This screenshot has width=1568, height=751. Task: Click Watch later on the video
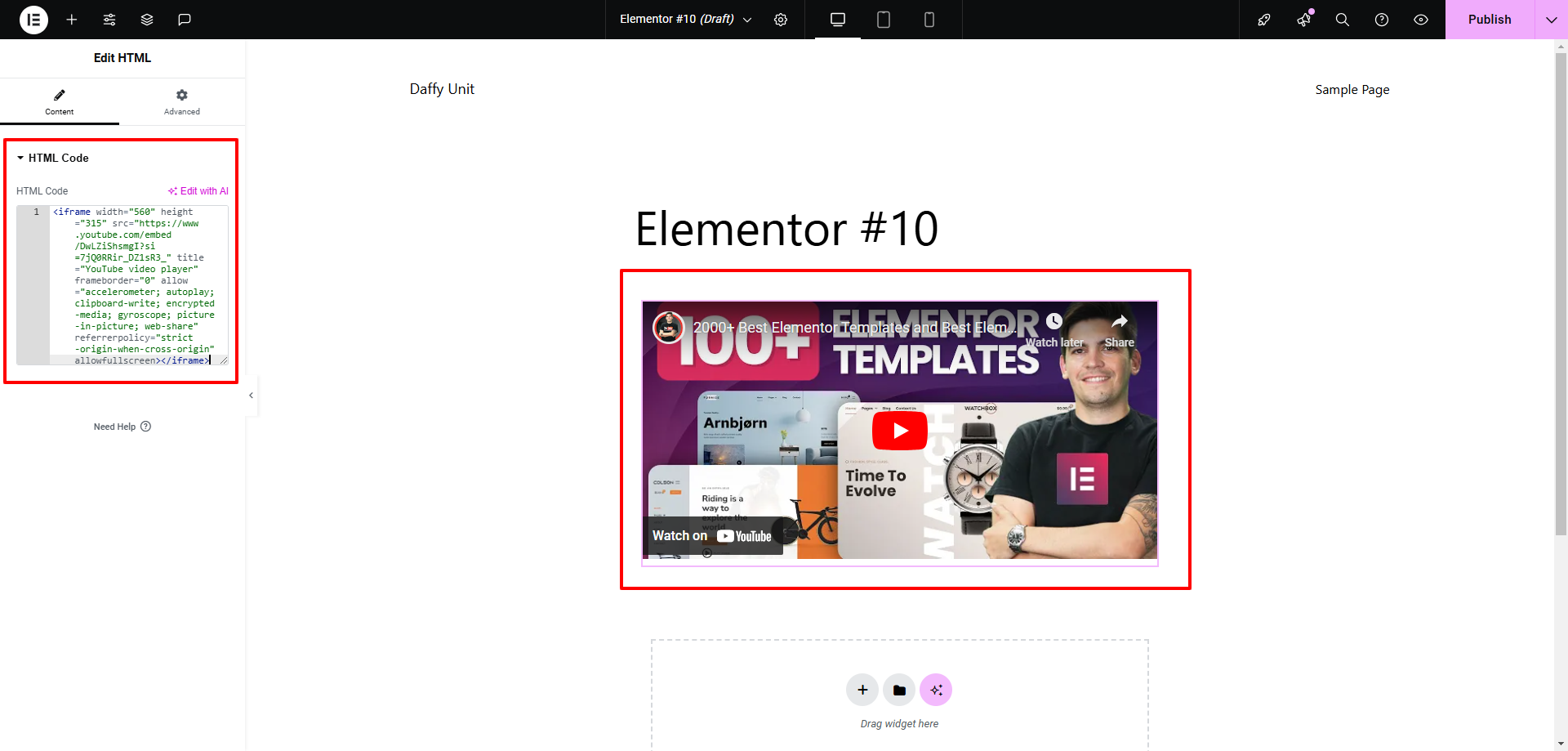coord(1054,331)
